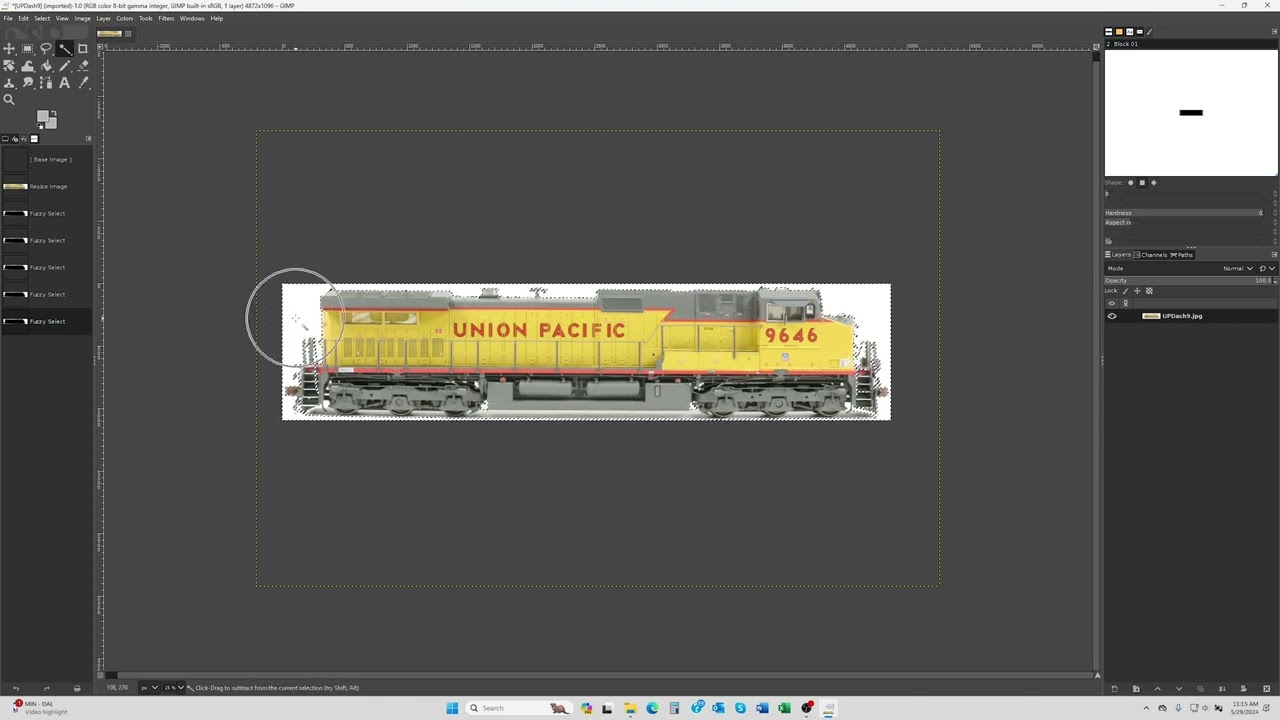Select the Warp Transform tool
This screenshot has width=1280, height=720.
[x=27, y=66]
